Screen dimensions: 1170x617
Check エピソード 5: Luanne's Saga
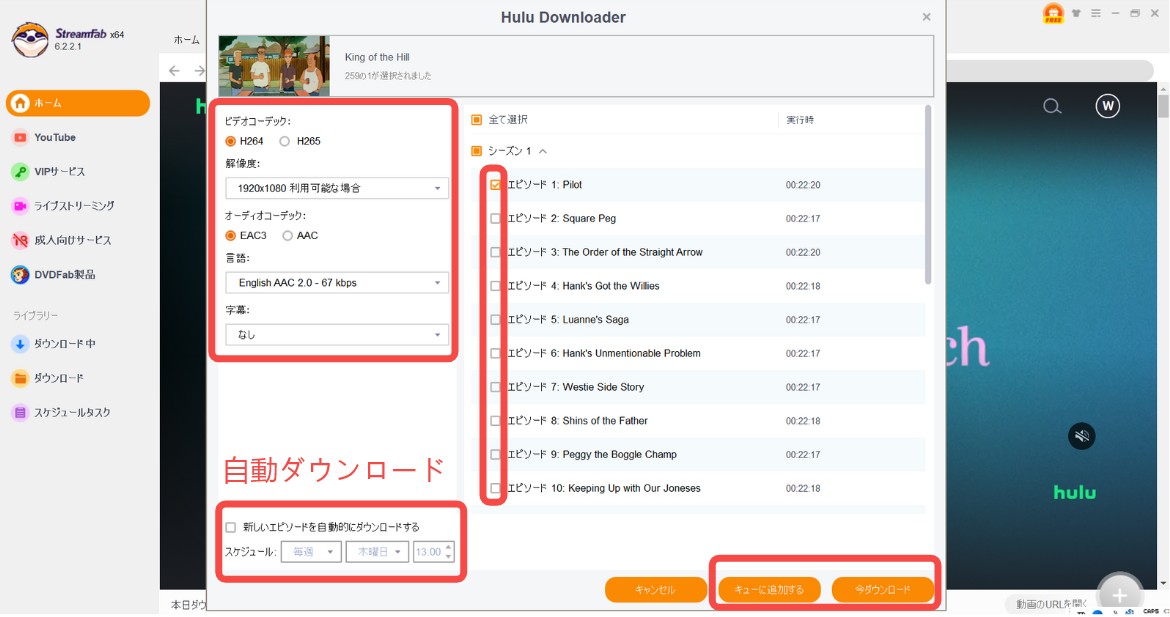495,319
